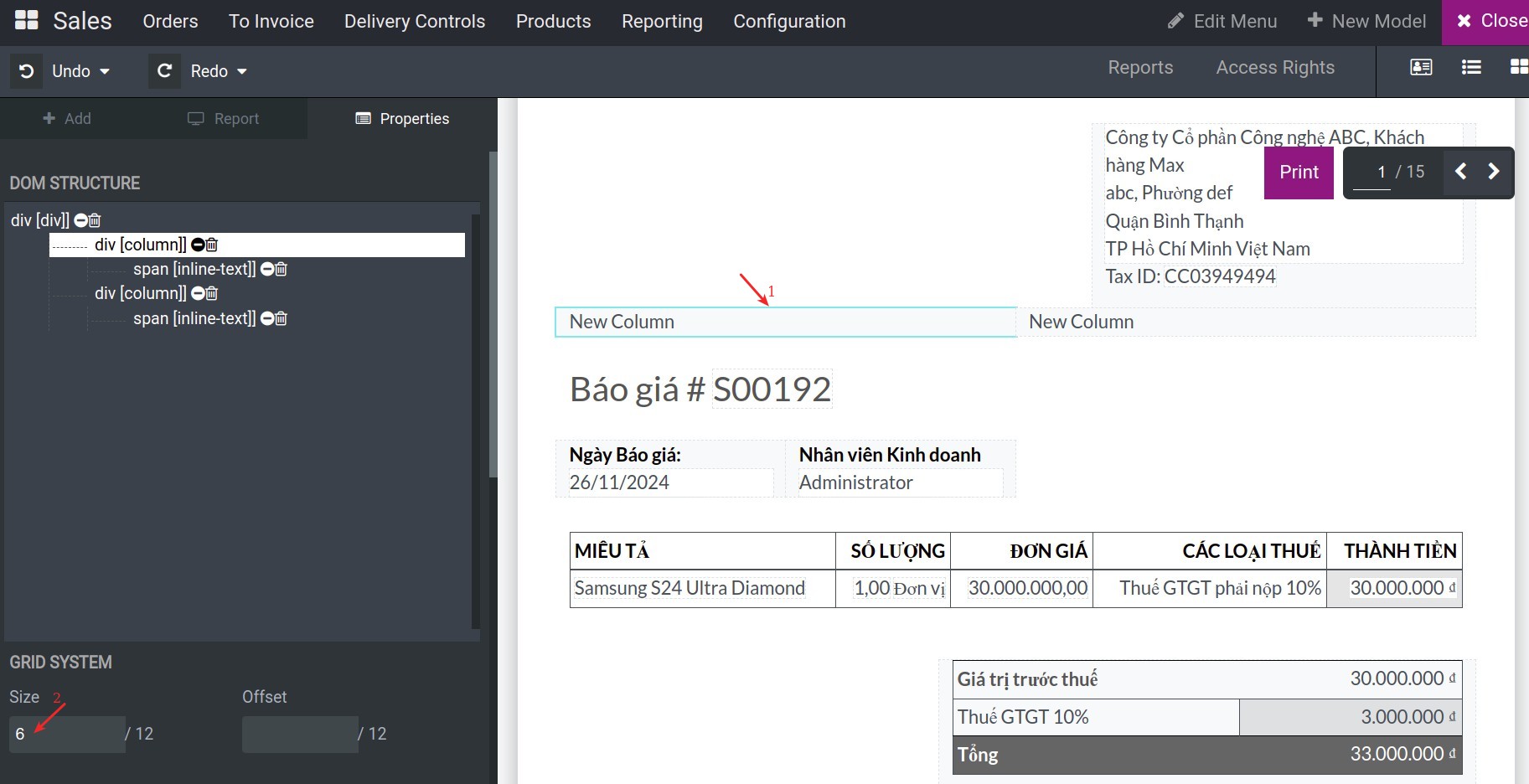
Task: Delete the top div [div] node
Action: 95,220
